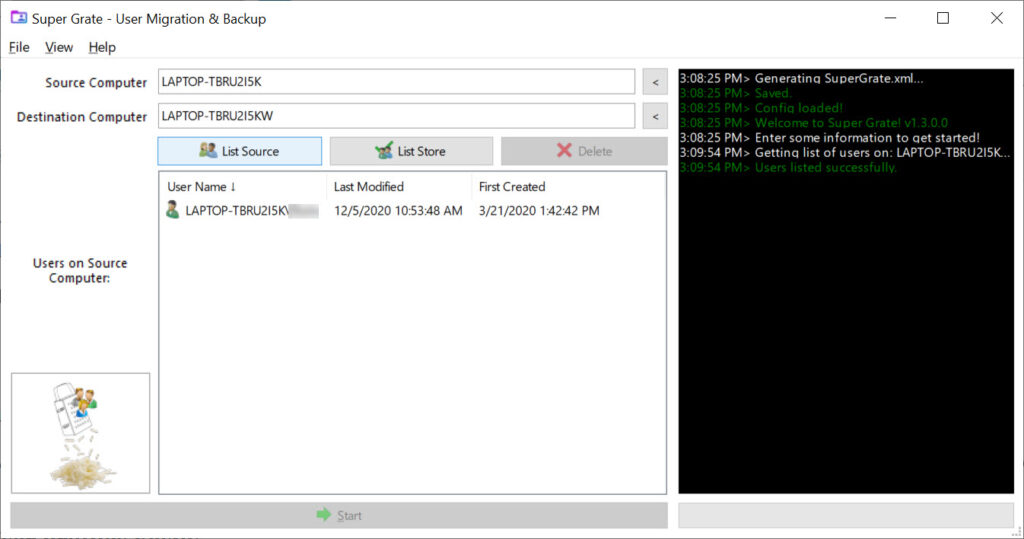Click the 3/21/2020 1:42:42 PM cell
Image resolution: width=1024 pixels, height=539 pixels.
tap(539, 210)
